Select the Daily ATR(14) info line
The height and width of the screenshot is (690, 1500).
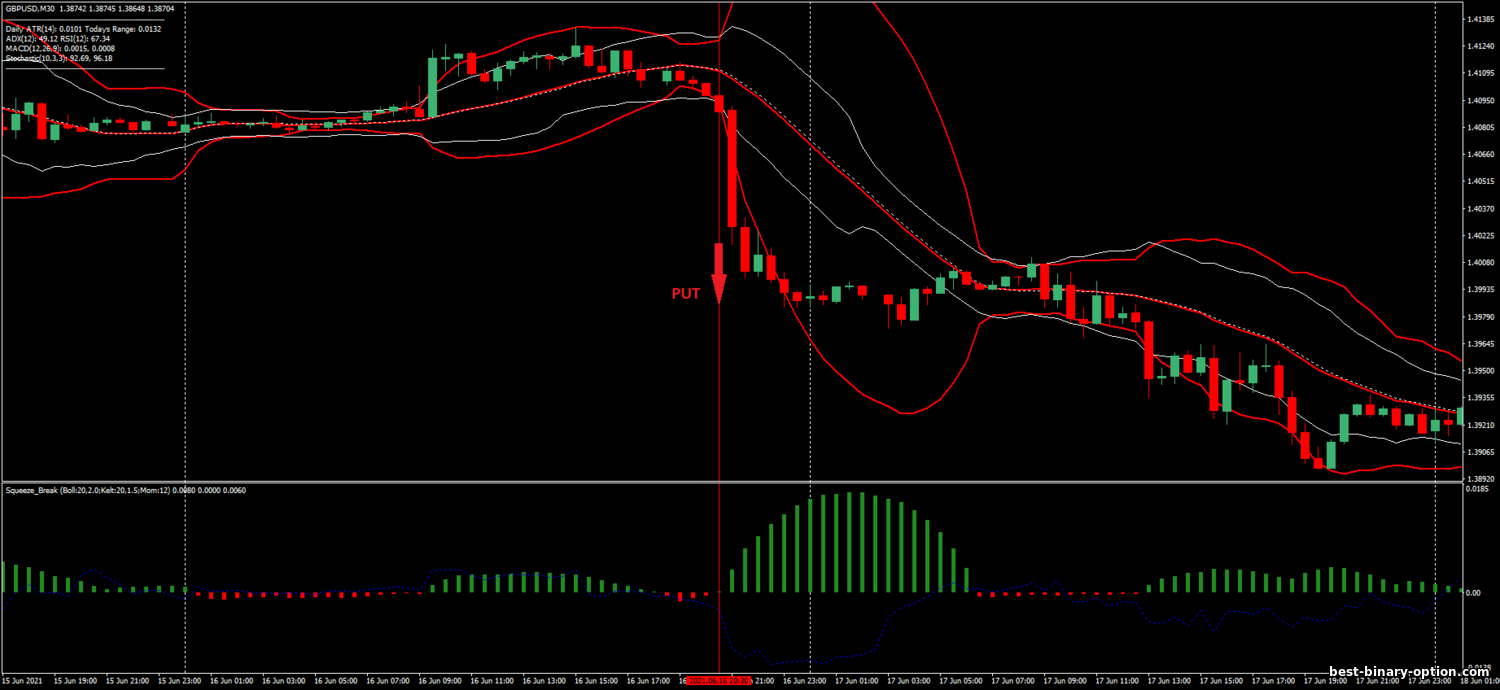pyautogui.click(x=83, y=29)
